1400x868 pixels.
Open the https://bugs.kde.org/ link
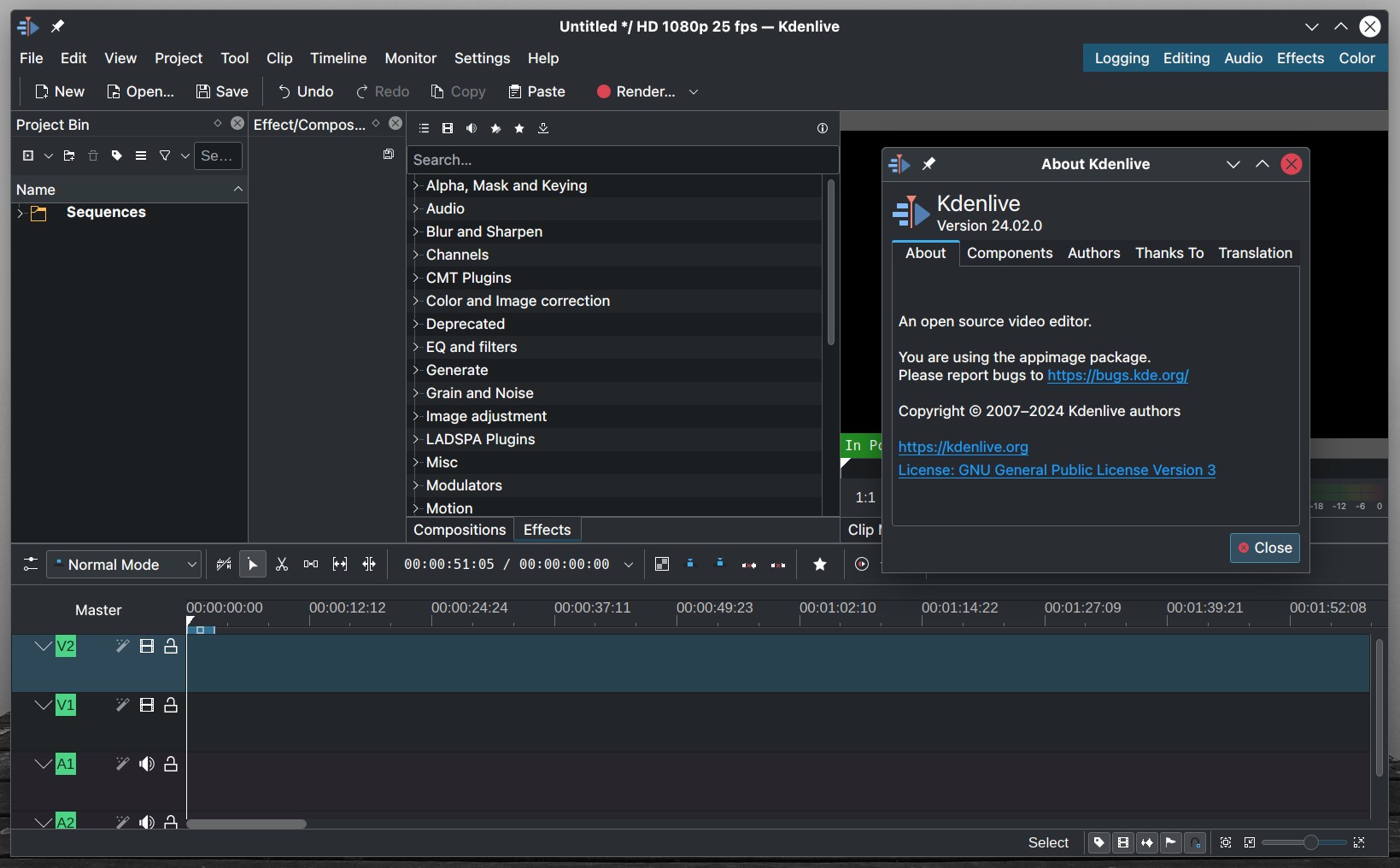click(1117, 375)
